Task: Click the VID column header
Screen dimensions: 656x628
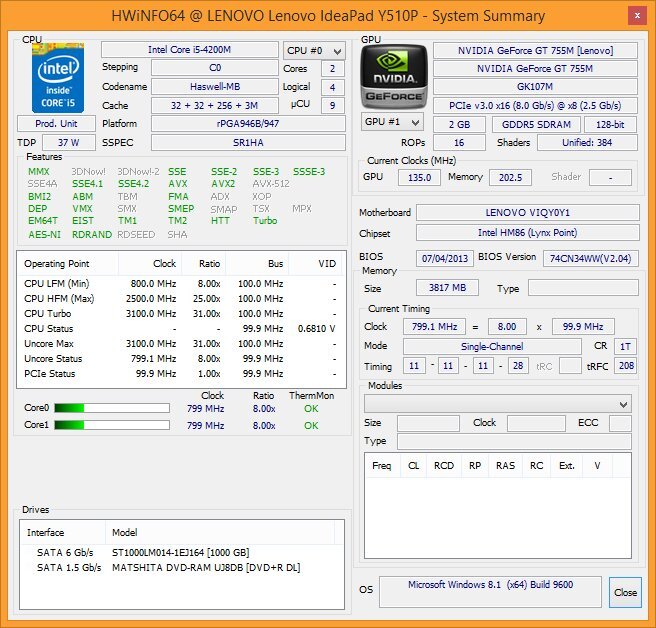Action: pyautogui.click(x=315, y=264)
